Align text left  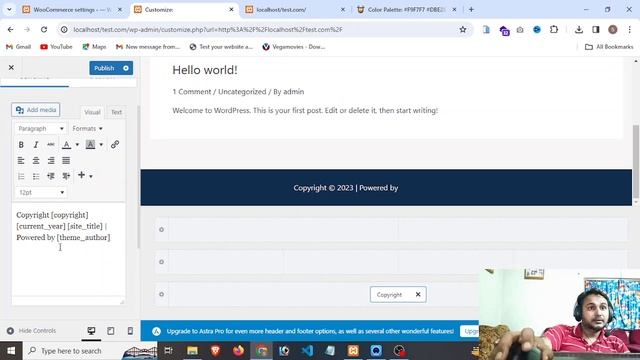(x=21, y=160)
